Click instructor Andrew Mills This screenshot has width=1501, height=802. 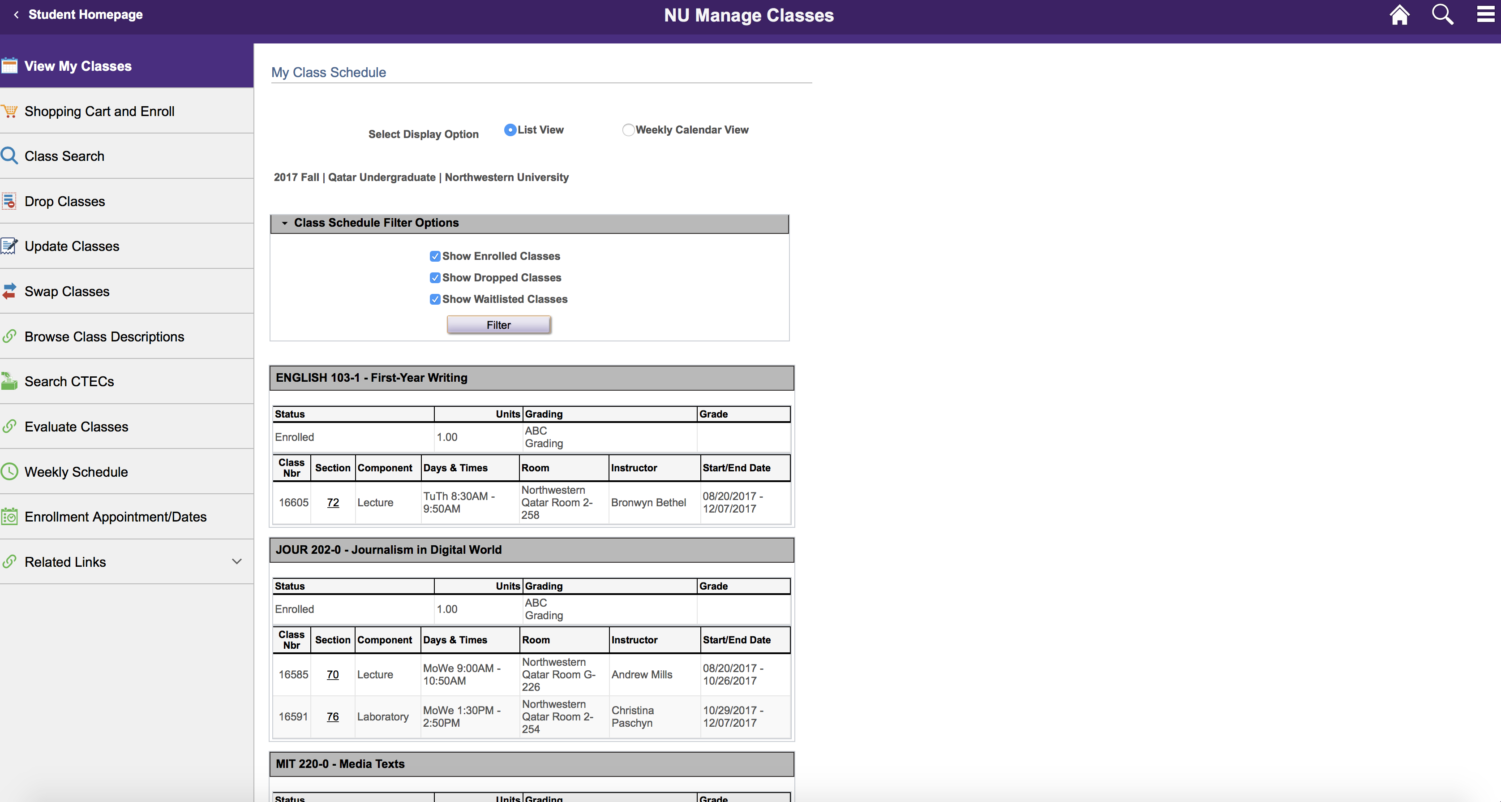pos(642,675)
